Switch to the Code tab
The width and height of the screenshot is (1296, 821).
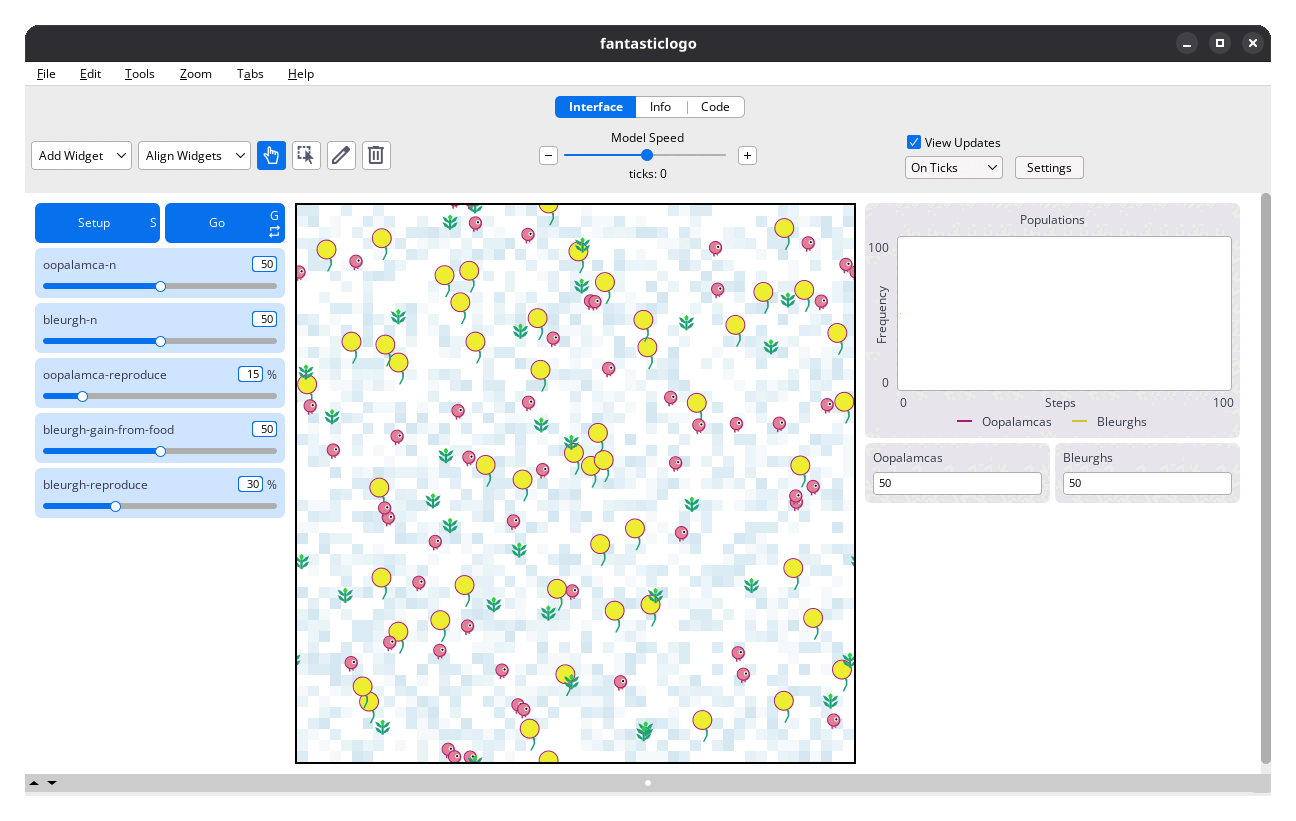click(715, 107)
